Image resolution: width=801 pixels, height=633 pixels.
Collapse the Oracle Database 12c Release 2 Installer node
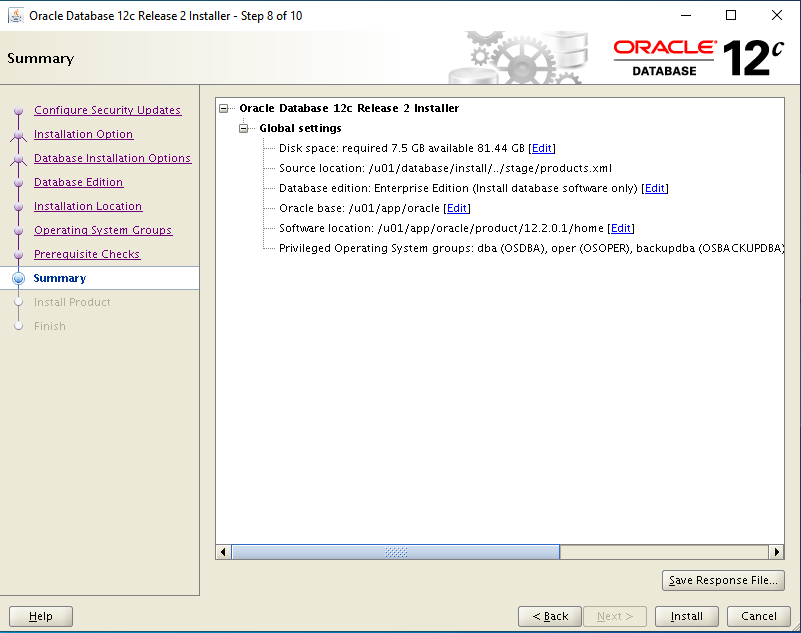(x=224, y=108)
